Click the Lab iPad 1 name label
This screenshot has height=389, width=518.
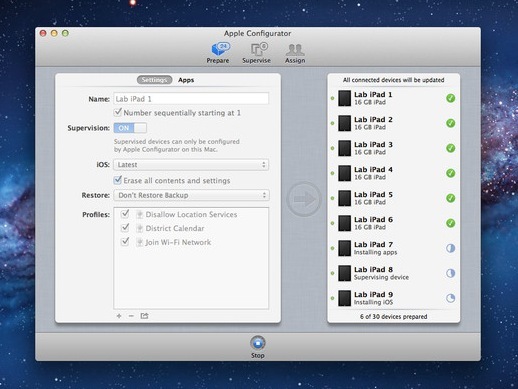(373, 94)
